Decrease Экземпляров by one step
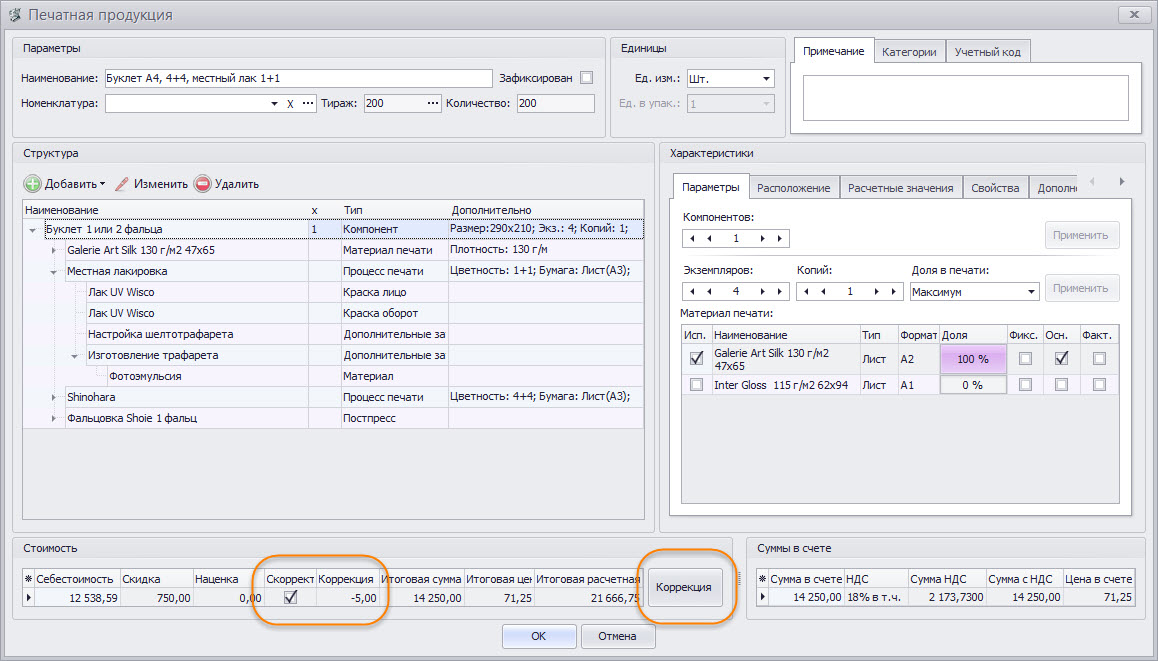This screenshot has height=661, width=1158. [709, 292]
